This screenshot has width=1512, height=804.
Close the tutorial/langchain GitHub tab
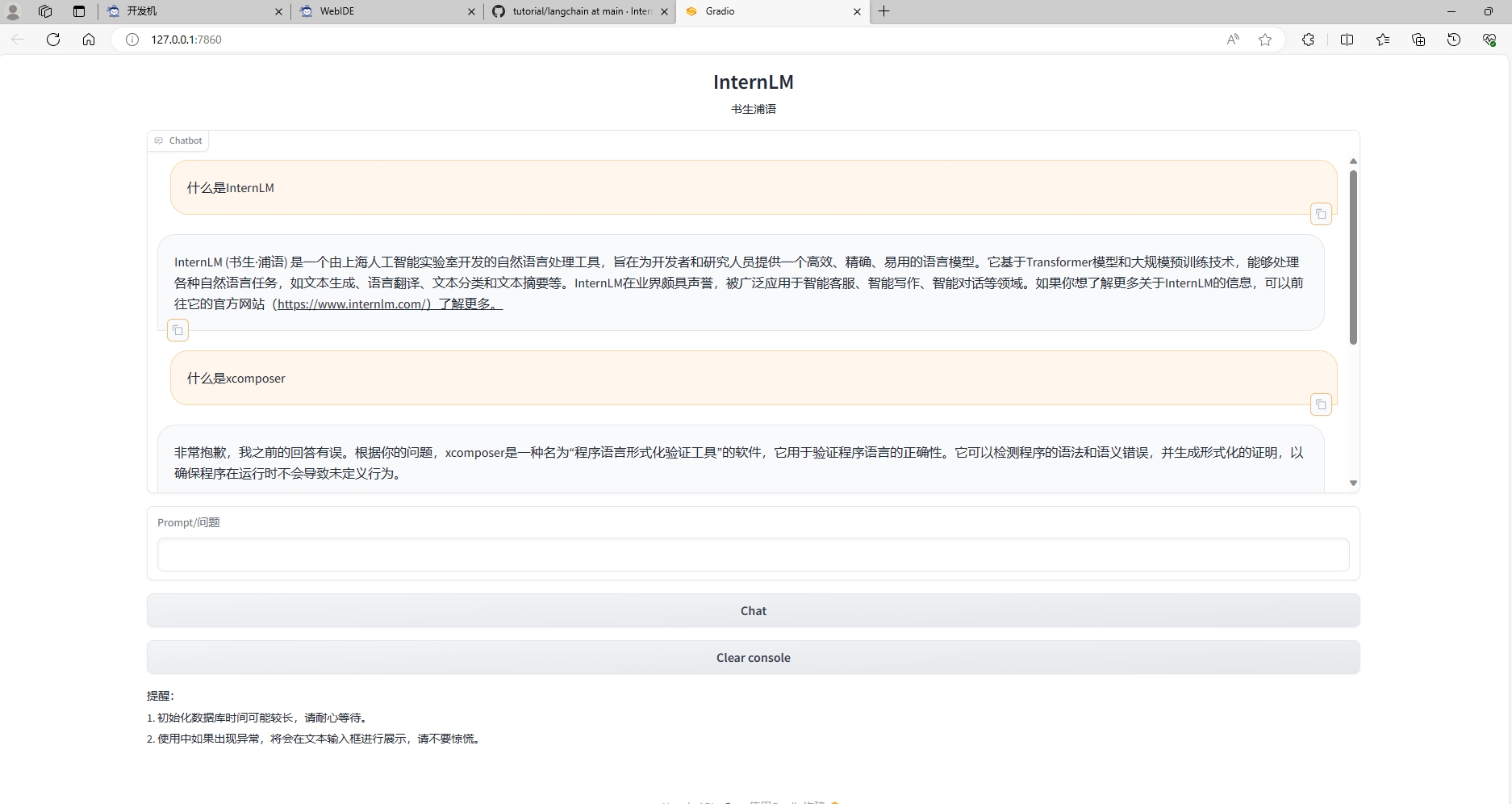pos(665,11)
